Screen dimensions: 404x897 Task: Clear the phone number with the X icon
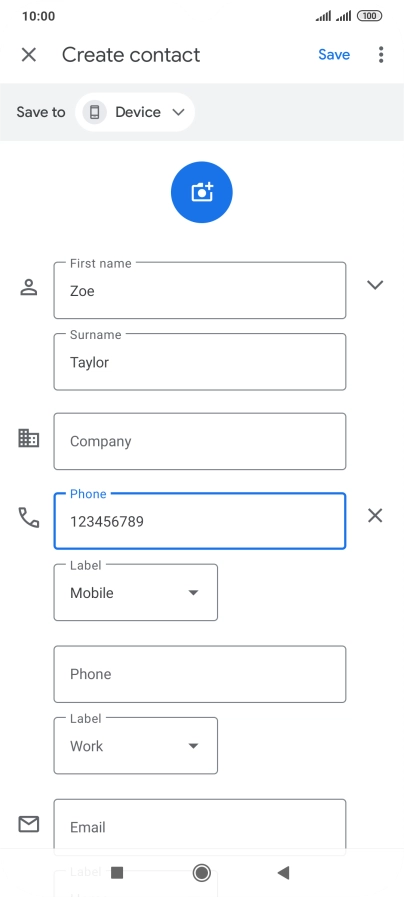[x=375, y=516]
